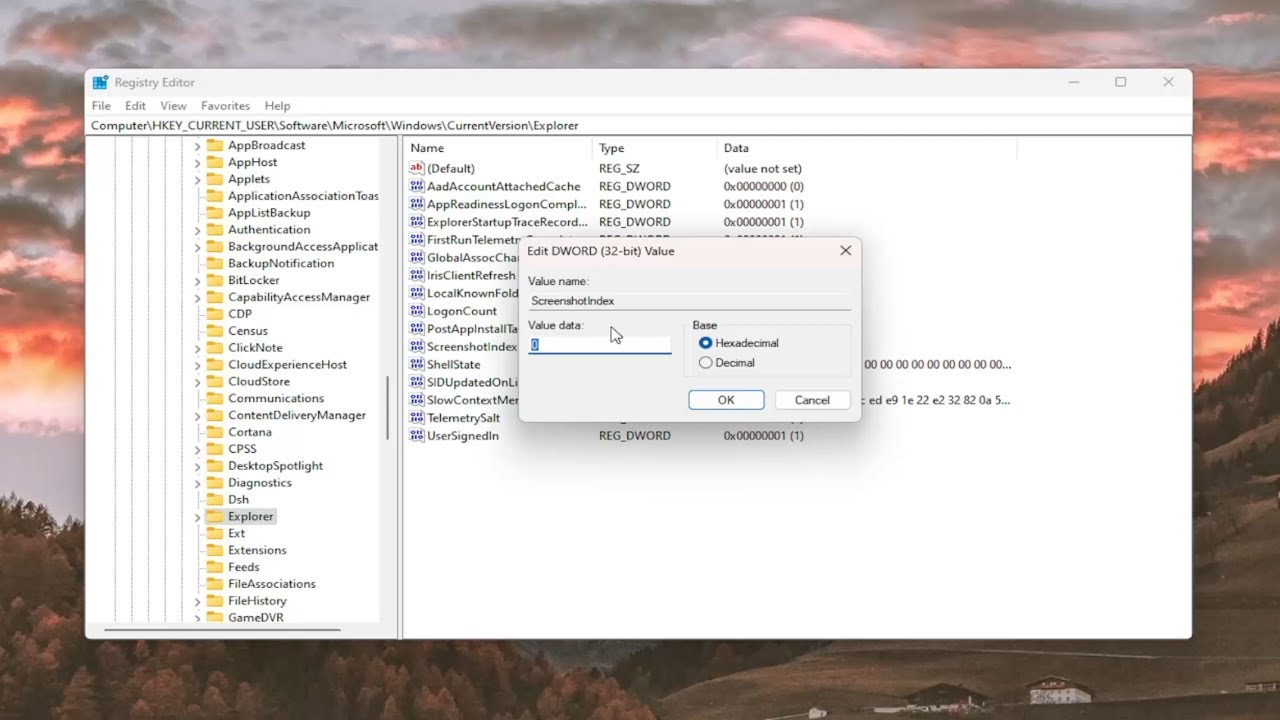Click the Dsh folder icon

click(x=214, y=499)
